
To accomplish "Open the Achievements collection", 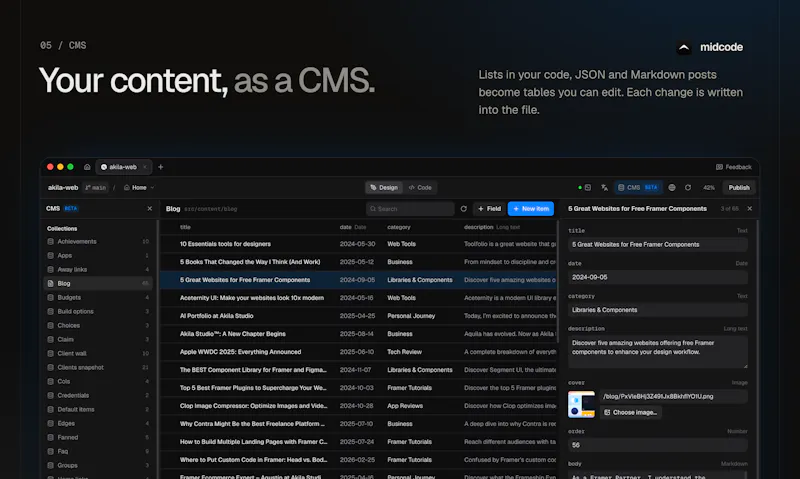I will tap(97, 242).
